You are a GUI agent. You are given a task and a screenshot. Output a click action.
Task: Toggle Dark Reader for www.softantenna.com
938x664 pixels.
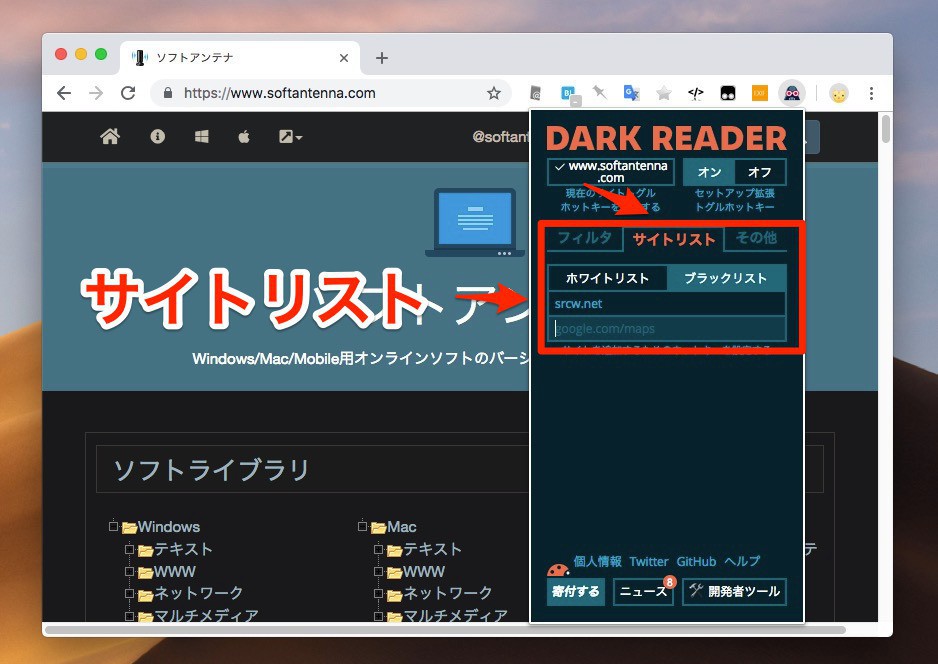[x=611, y=172]
